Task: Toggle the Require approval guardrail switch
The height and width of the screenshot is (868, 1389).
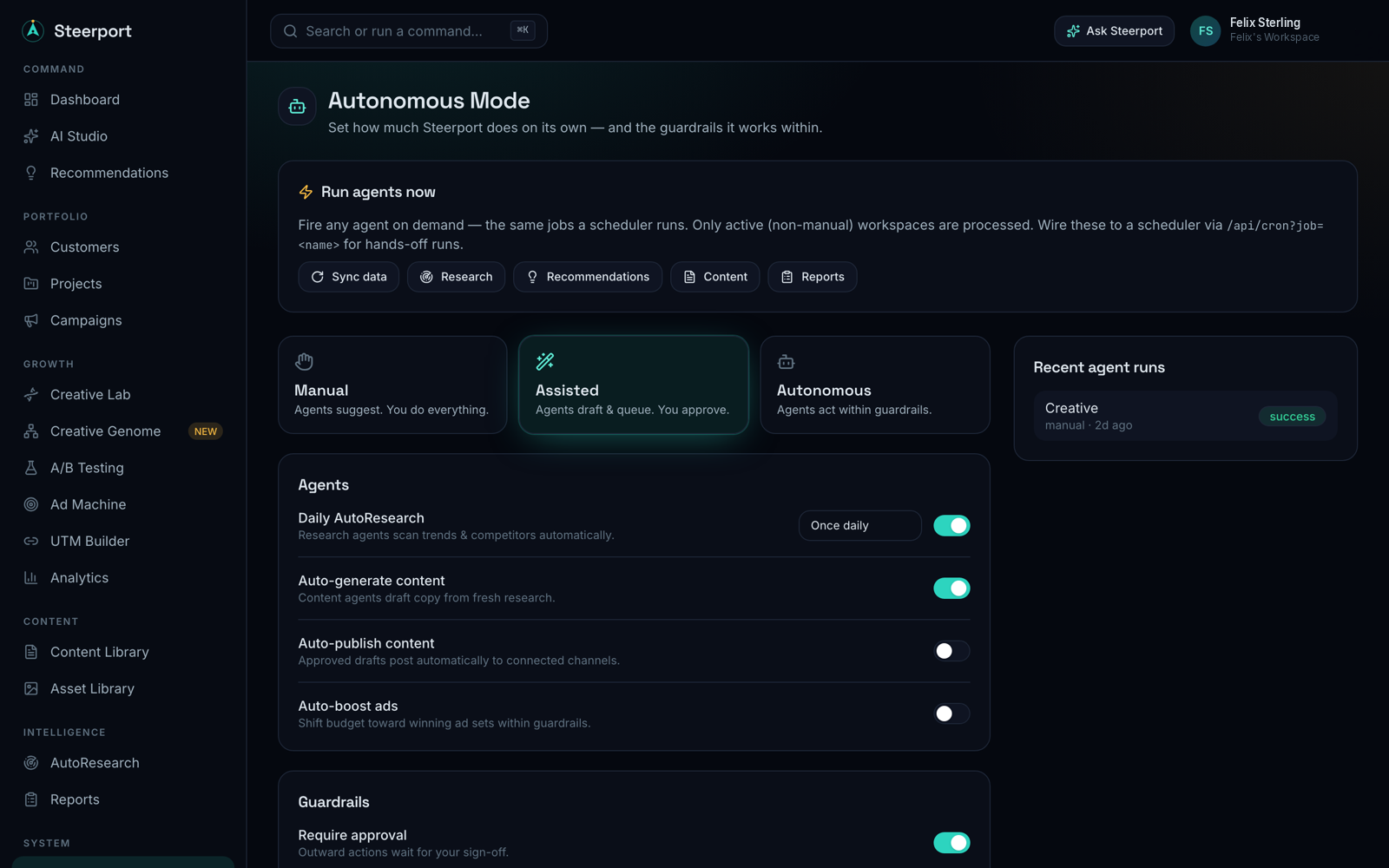Action: click(x=951, y=842)
